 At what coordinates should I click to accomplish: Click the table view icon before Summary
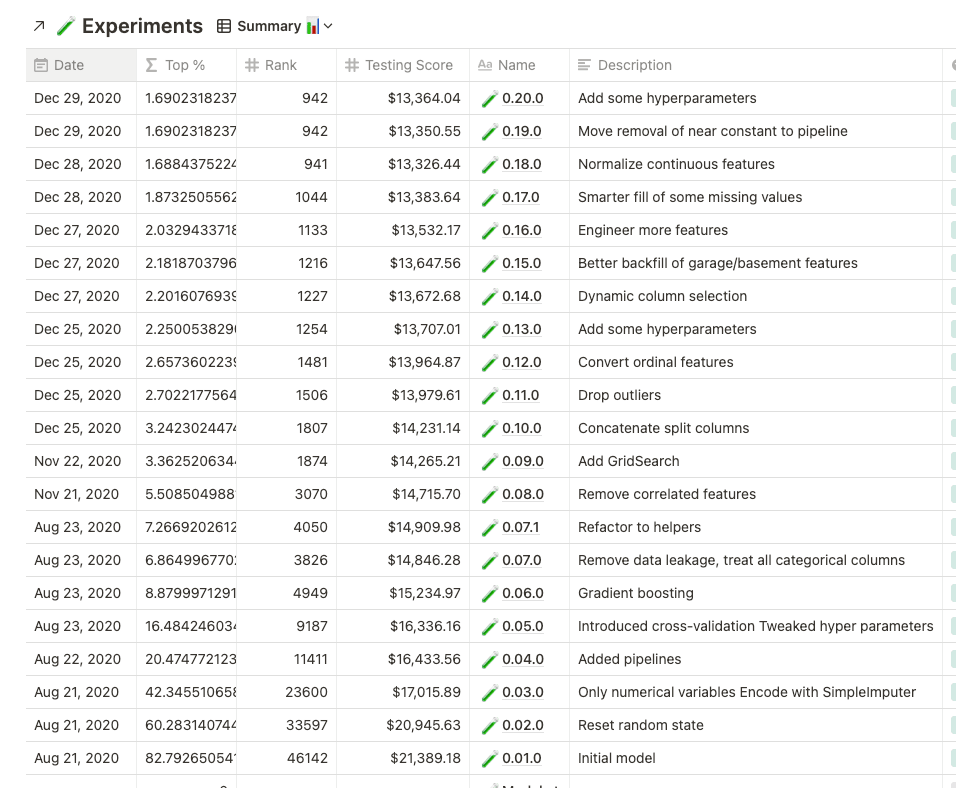tap(224, 26)
